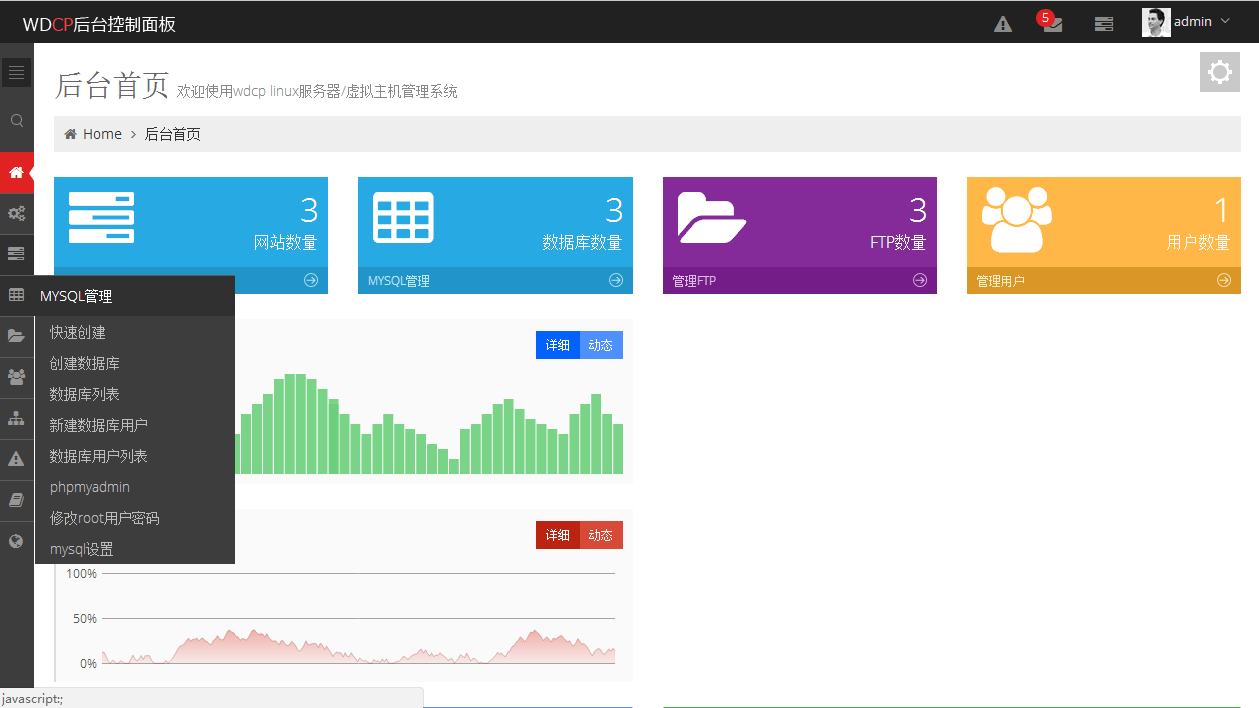Click the 后台首页 breadcrumb text
1259x708 pixels.
point(173,134)
